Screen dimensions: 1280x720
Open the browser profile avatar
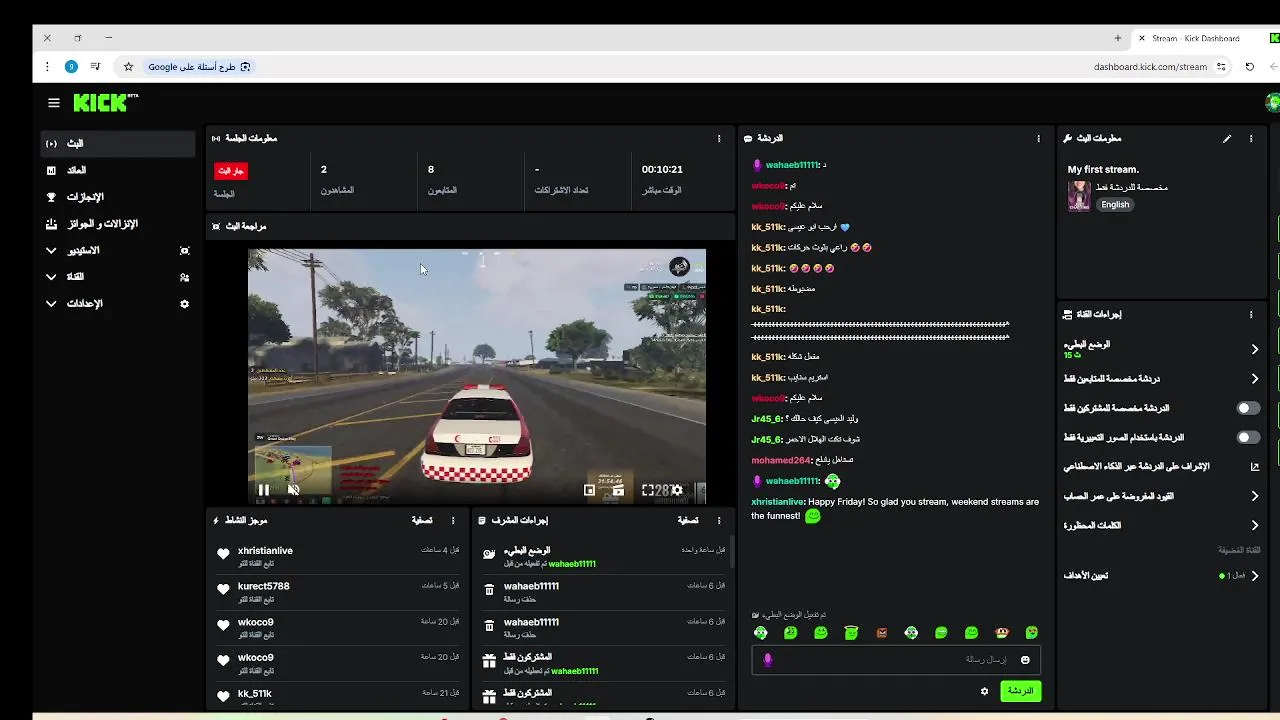(71, 67)
